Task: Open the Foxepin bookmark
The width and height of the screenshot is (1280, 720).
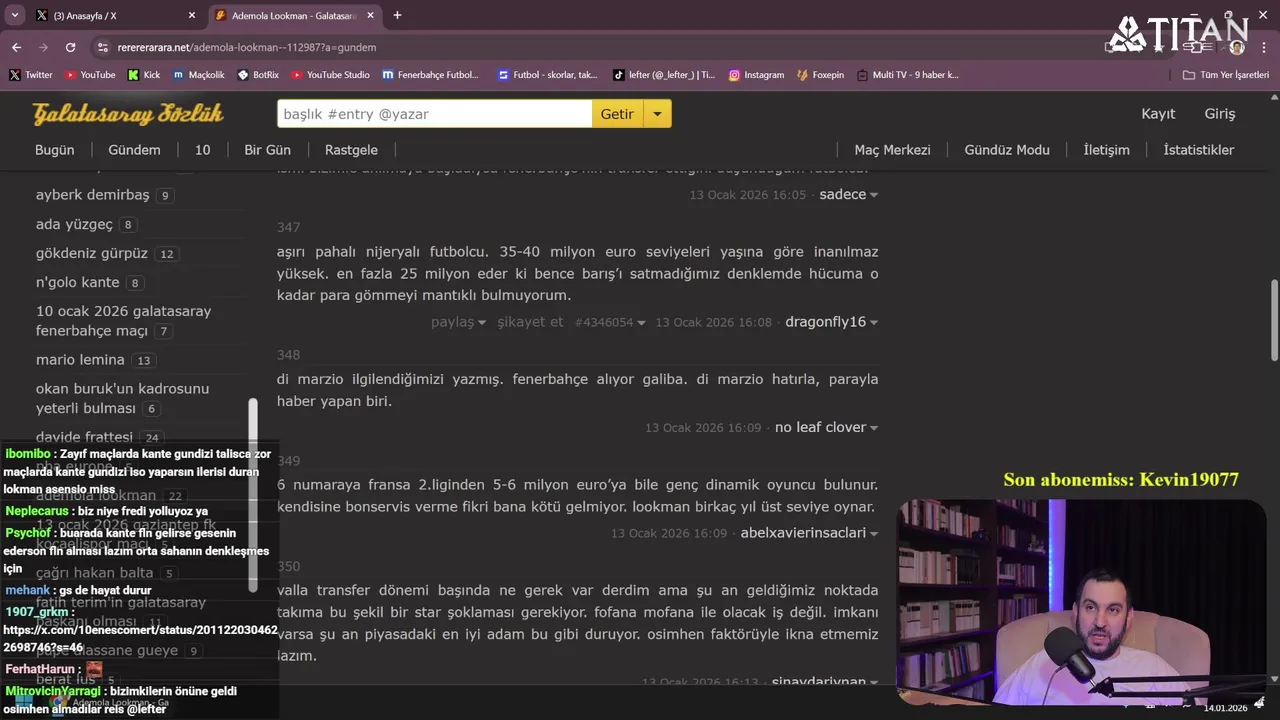Action: click(x=820, y=75)
